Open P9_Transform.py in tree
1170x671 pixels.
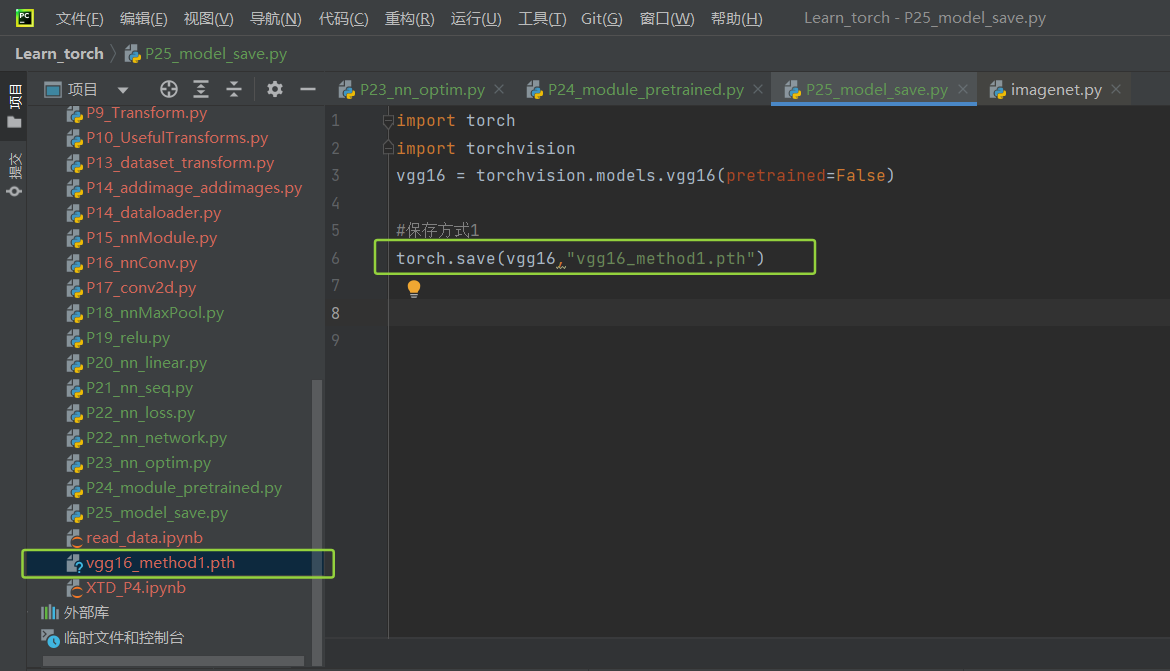tap(146, 113)
